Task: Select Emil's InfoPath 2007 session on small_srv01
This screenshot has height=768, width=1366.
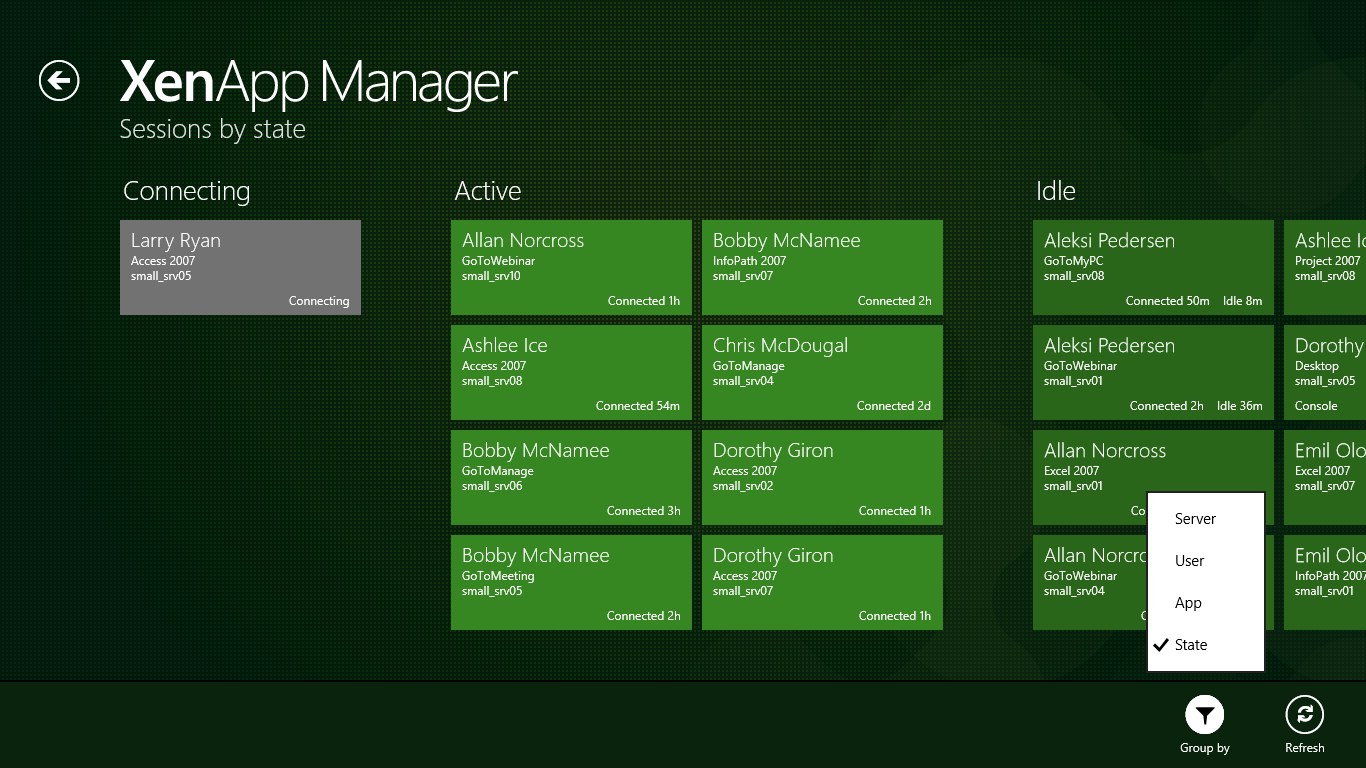Action: (x=1330, y=582)
